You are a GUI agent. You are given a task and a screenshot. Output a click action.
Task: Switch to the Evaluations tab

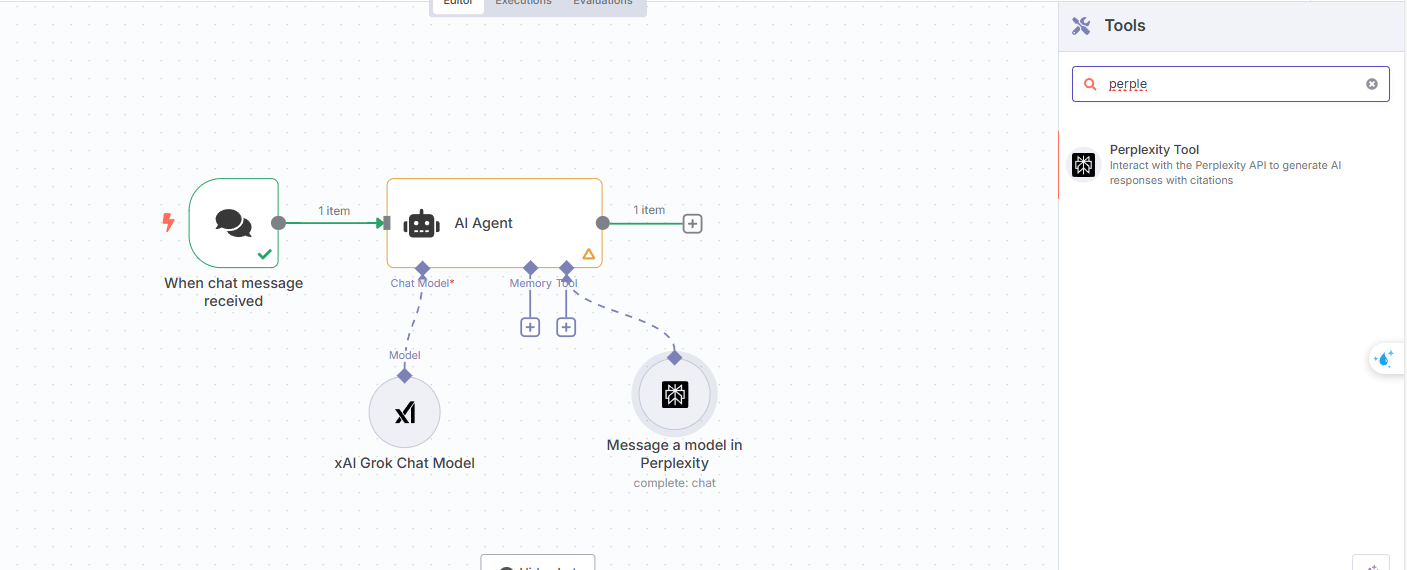603,4
